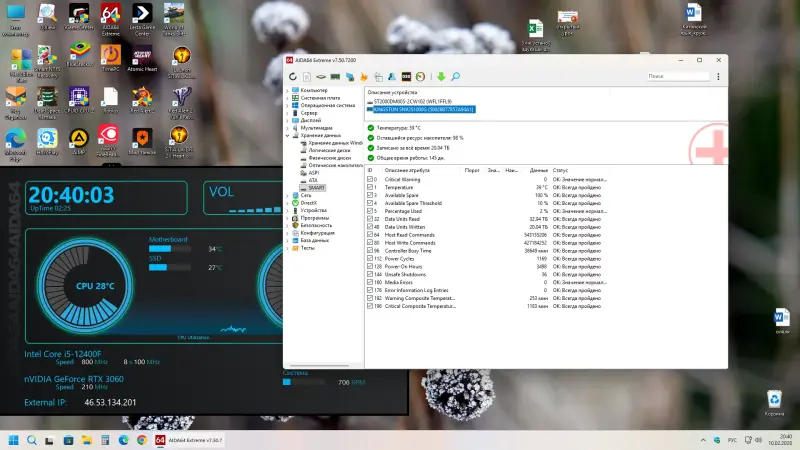Select the ST2000DM005 drive in device list
Screen dimensions: 800x450
[x=412, y=102]
